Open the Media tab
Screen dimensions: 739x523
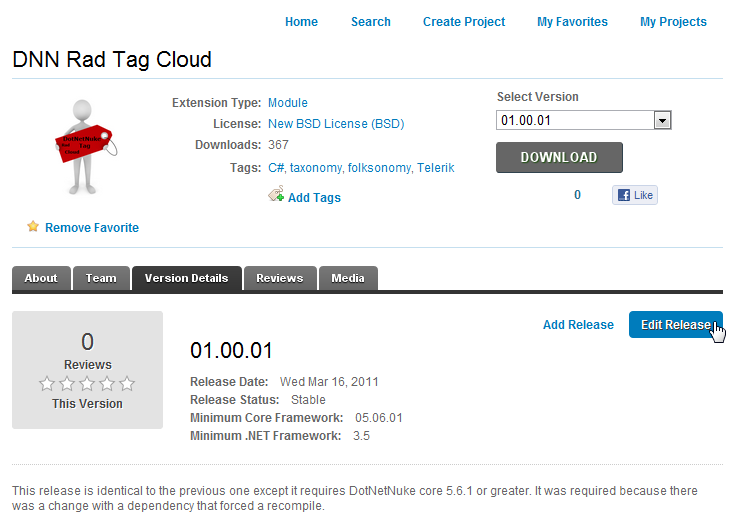click(348, 278)
